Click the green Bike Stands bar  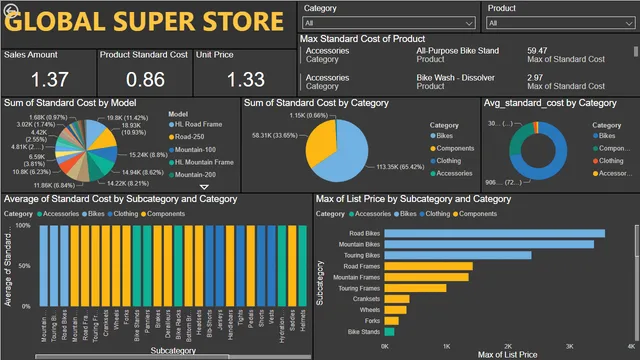[x=389, y=332]
